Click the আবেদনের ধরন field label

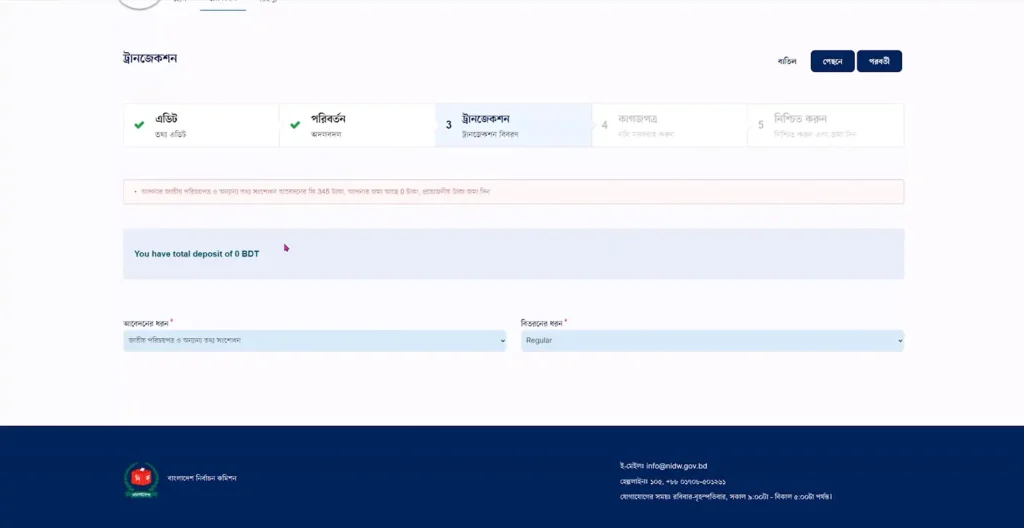[x=146, y=323]
